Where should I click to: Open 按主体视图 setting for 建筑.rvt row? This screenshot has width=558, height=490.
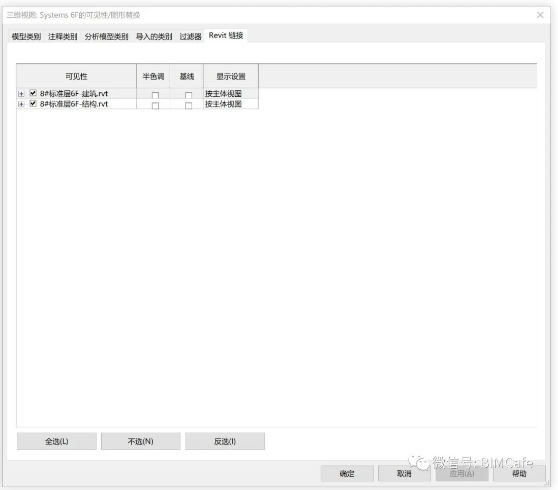coord(231,94)
